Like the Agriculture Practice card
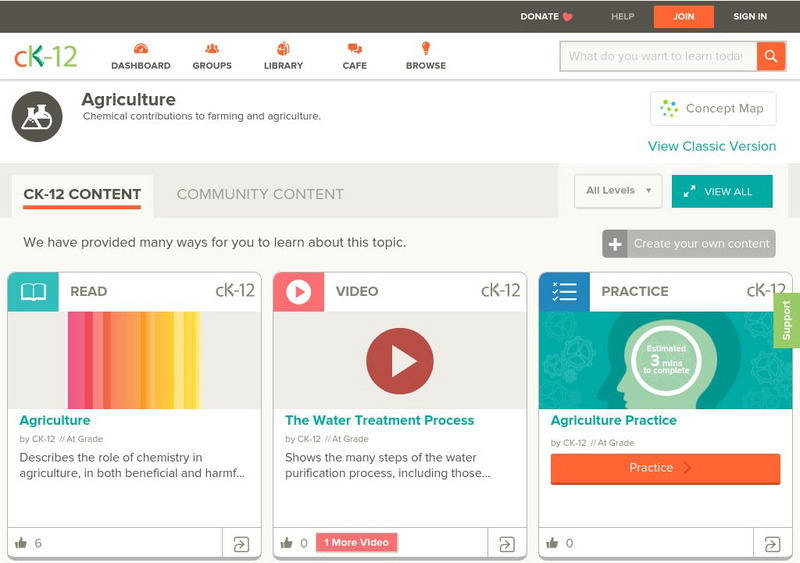Viewport: 800px width, 563px height. [x=552, y=543]
